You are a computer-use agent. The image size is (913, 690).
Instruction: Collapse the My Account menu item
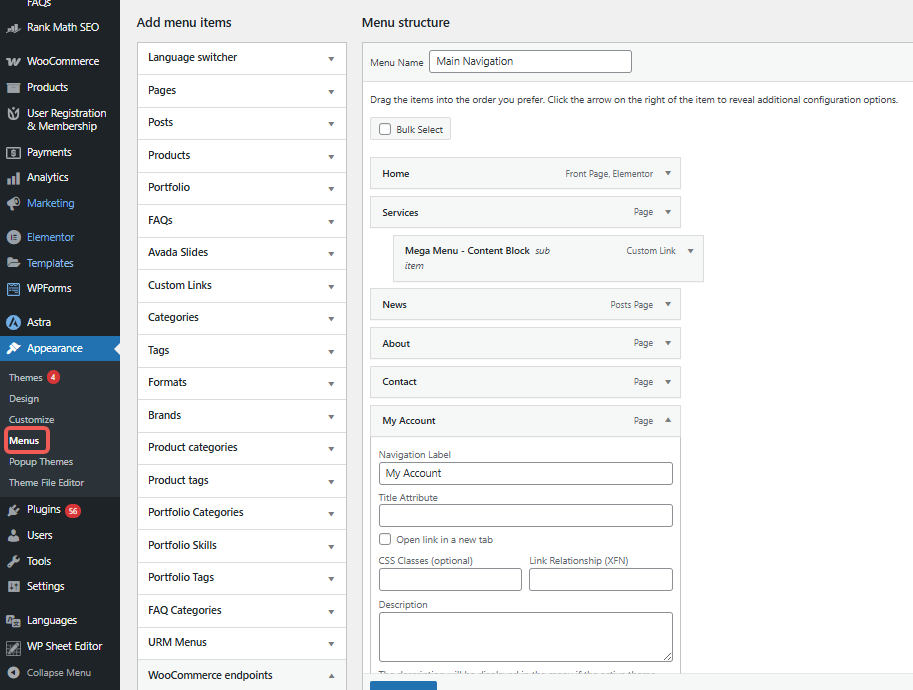click(668, 421)
